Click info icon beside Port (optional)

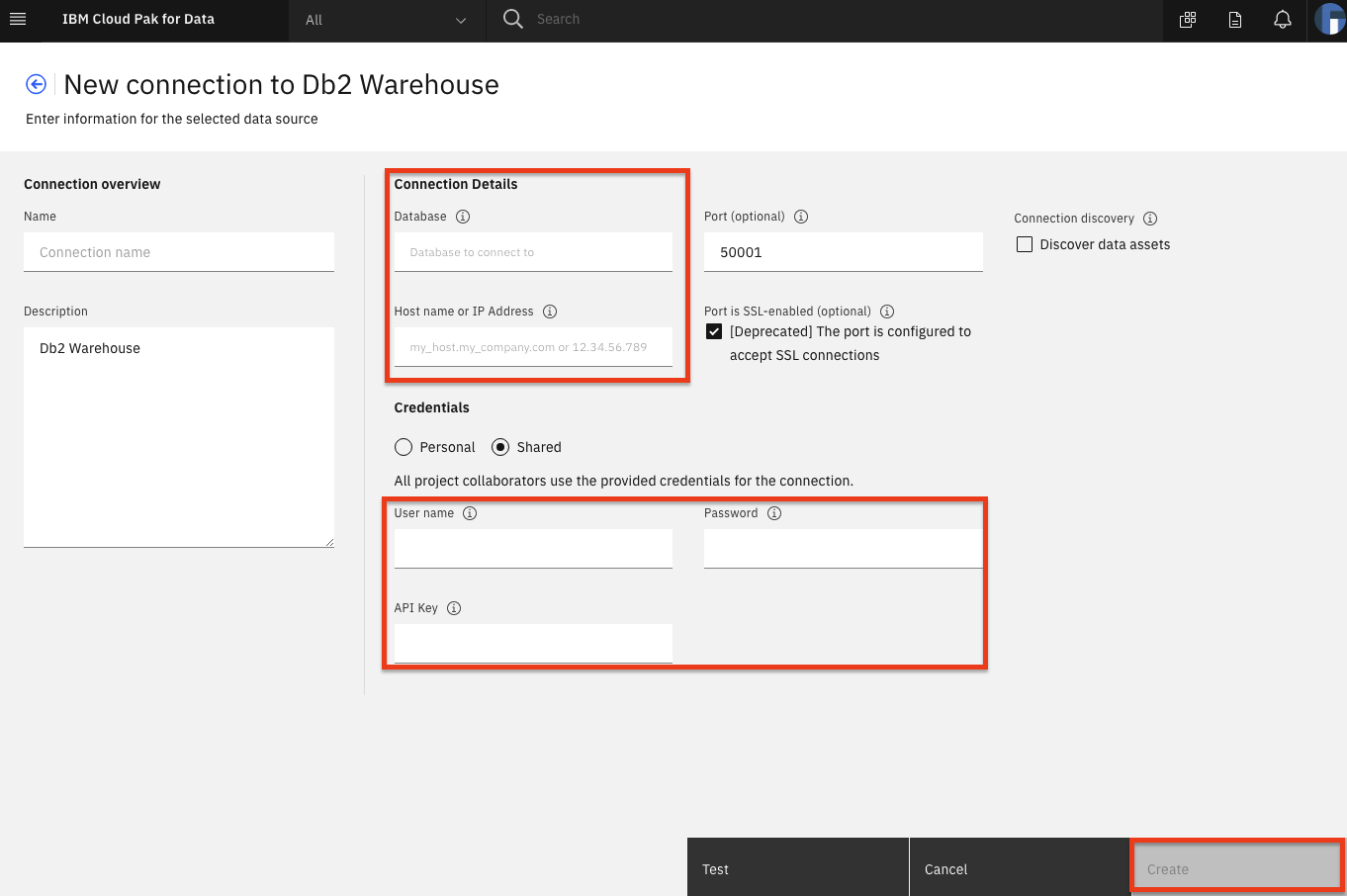(801, 217)
